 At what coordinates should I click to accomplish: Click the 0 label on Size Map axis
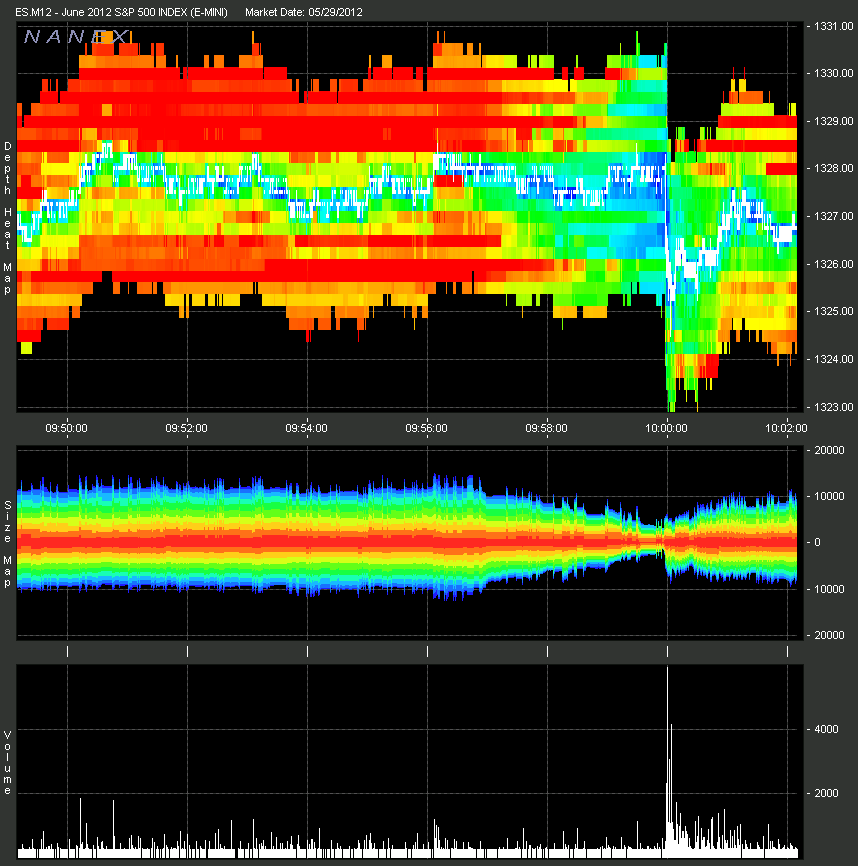pos(818,542)
